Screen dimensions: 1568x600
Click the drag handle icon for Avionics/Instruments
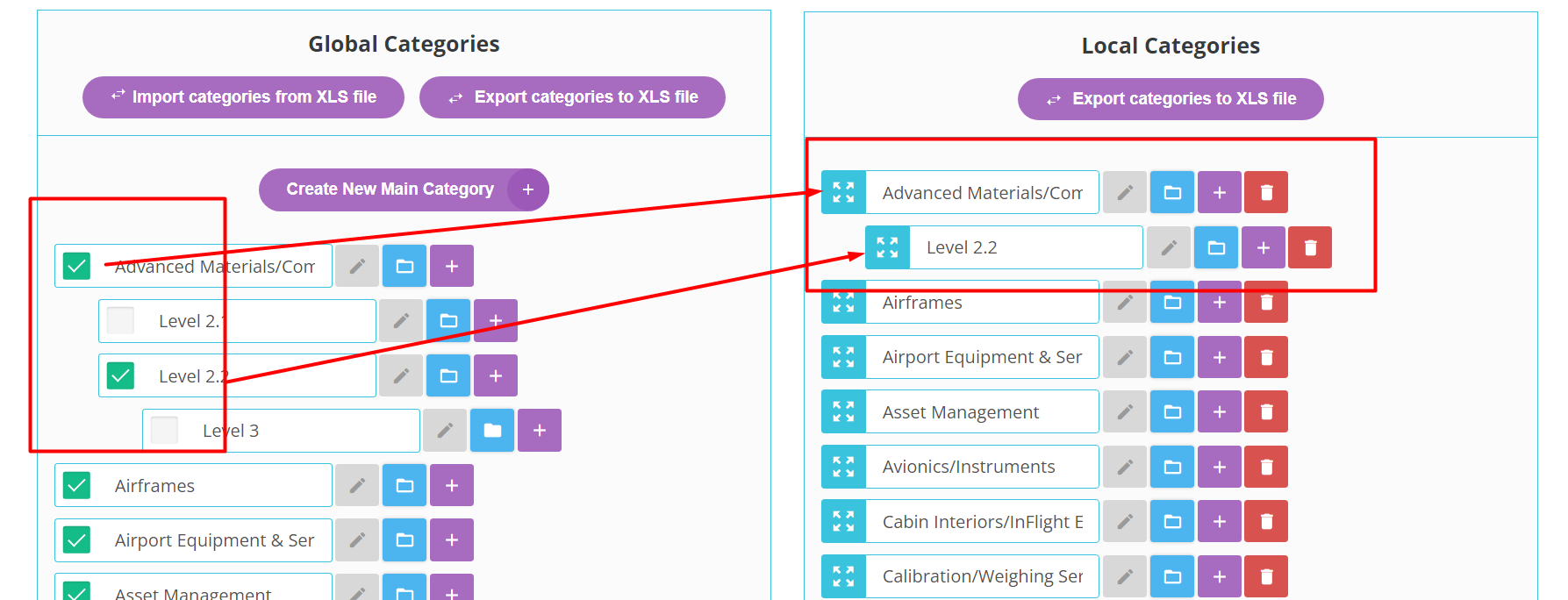[x=843, y=467]
